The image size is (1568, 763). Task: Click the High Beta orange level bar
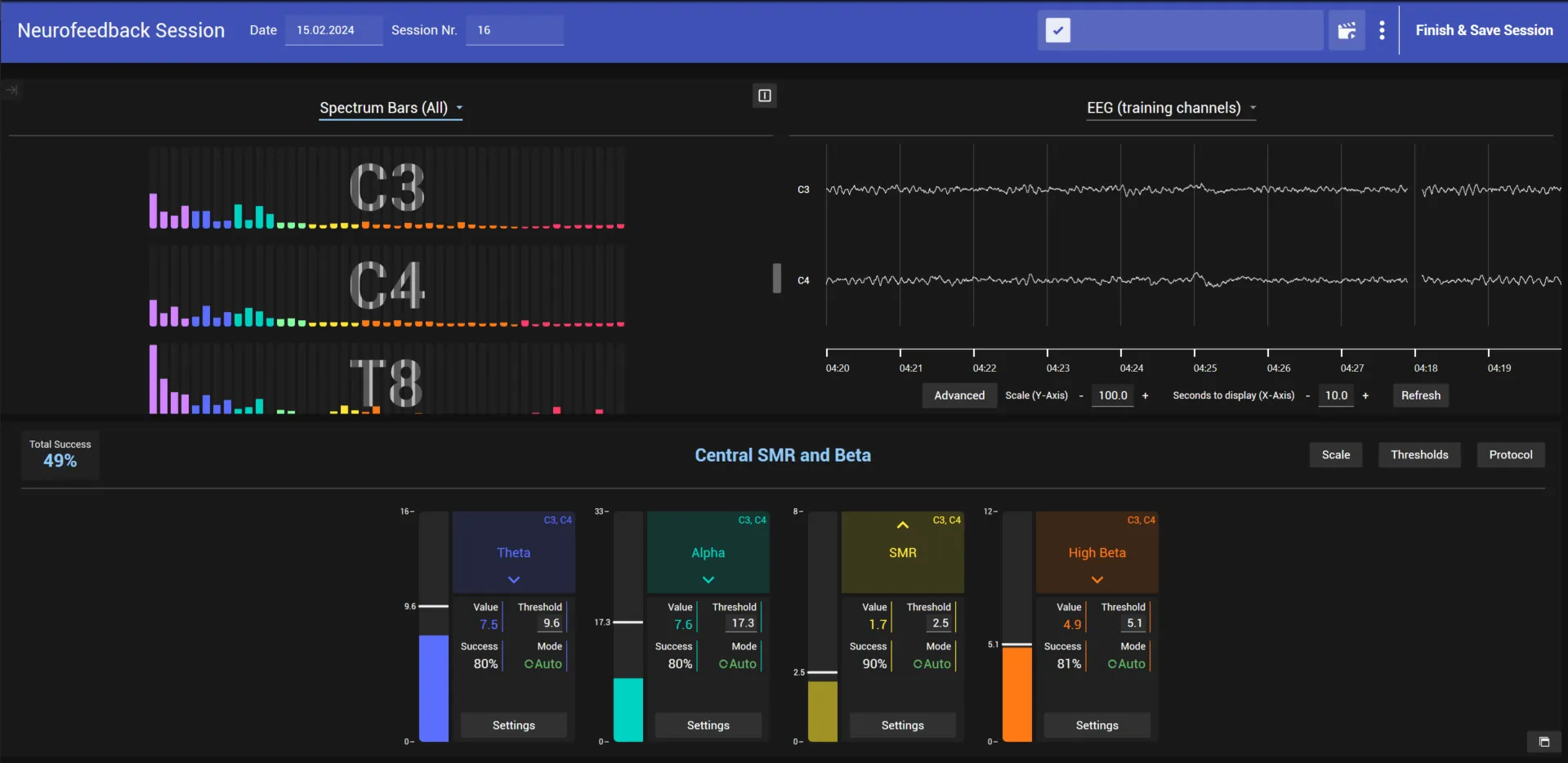coord(1017,694)
